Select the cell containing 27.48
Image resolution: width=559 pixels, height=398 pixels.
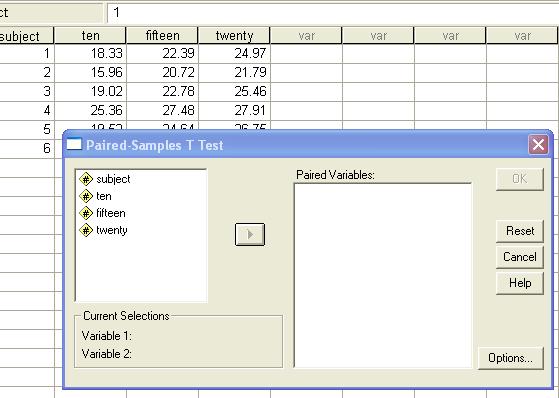click(162, 111)
